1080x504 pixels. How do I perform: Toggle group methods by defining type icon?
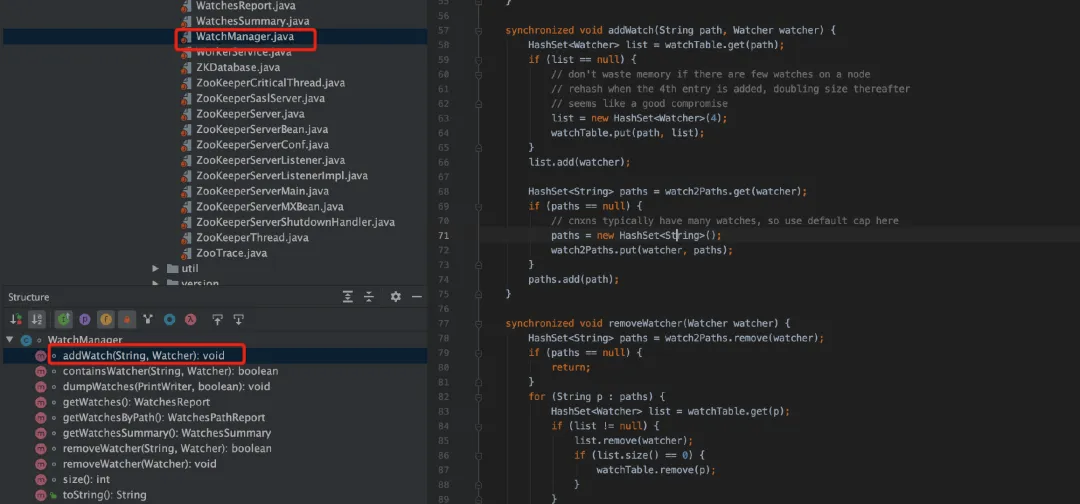(63, 319)
